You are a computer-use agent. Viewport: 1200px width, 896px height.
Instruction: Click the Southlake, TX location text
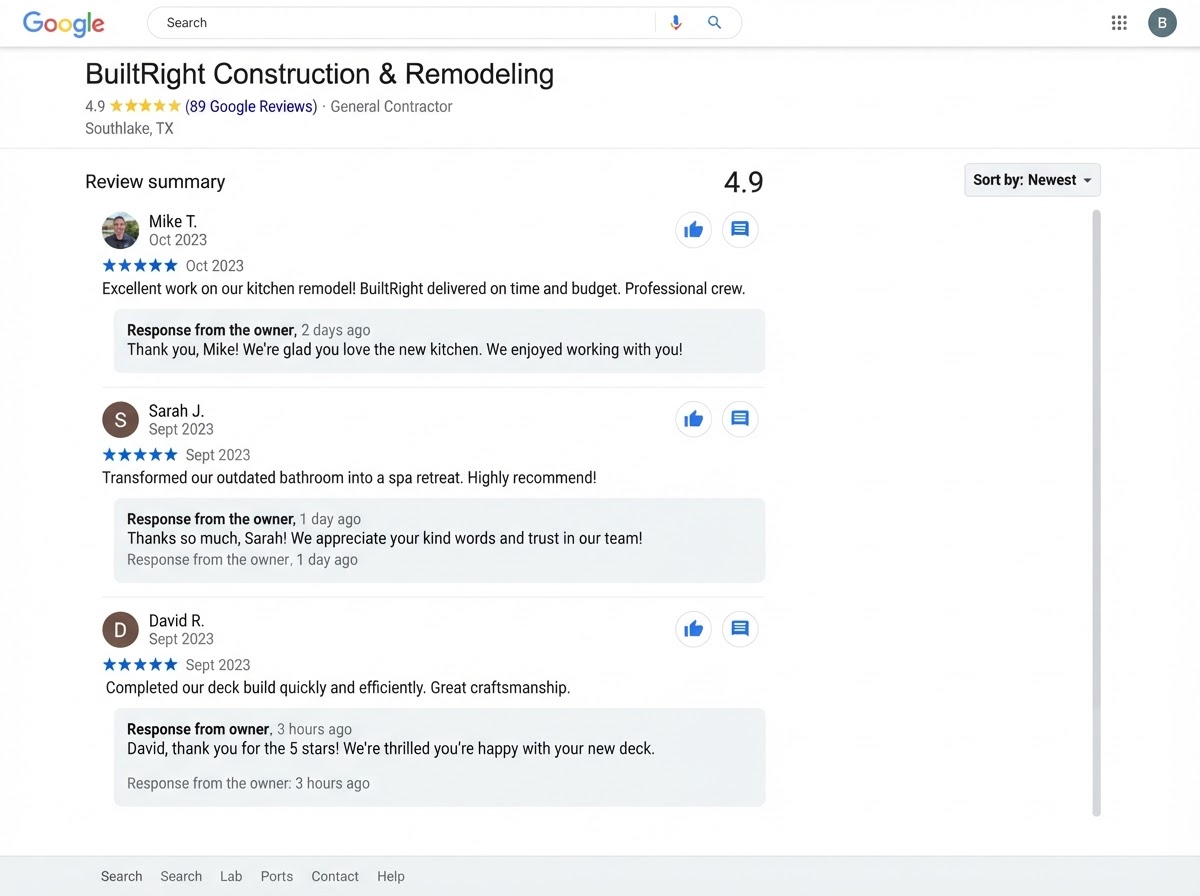129,128
